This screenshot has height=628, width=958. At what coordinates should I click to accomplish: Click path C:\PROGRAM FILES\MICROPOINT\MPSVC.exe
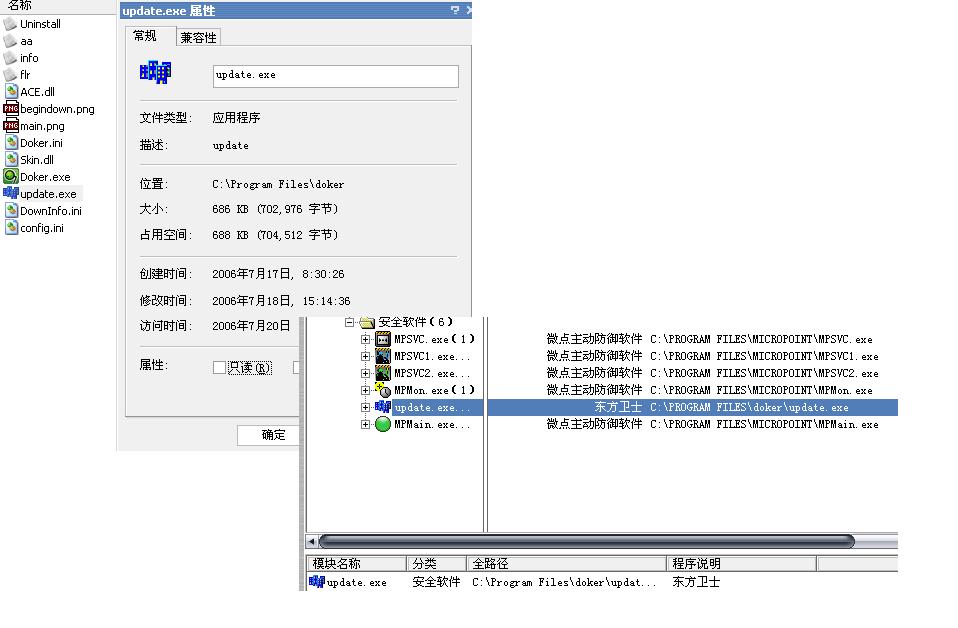(761, 339)
